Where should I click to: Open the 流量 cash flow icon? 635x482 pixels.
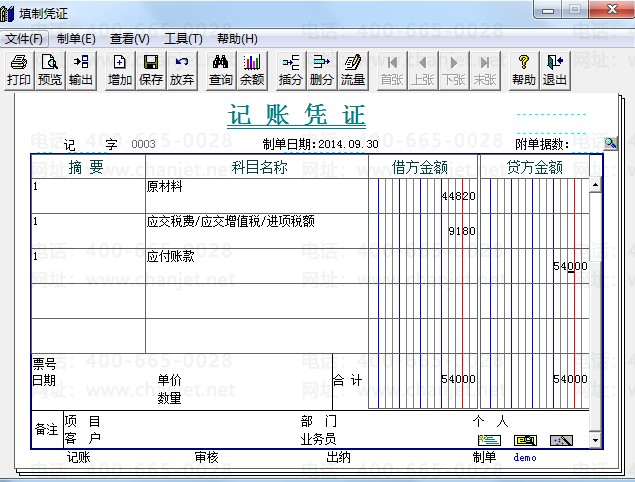tap(353, 70)
